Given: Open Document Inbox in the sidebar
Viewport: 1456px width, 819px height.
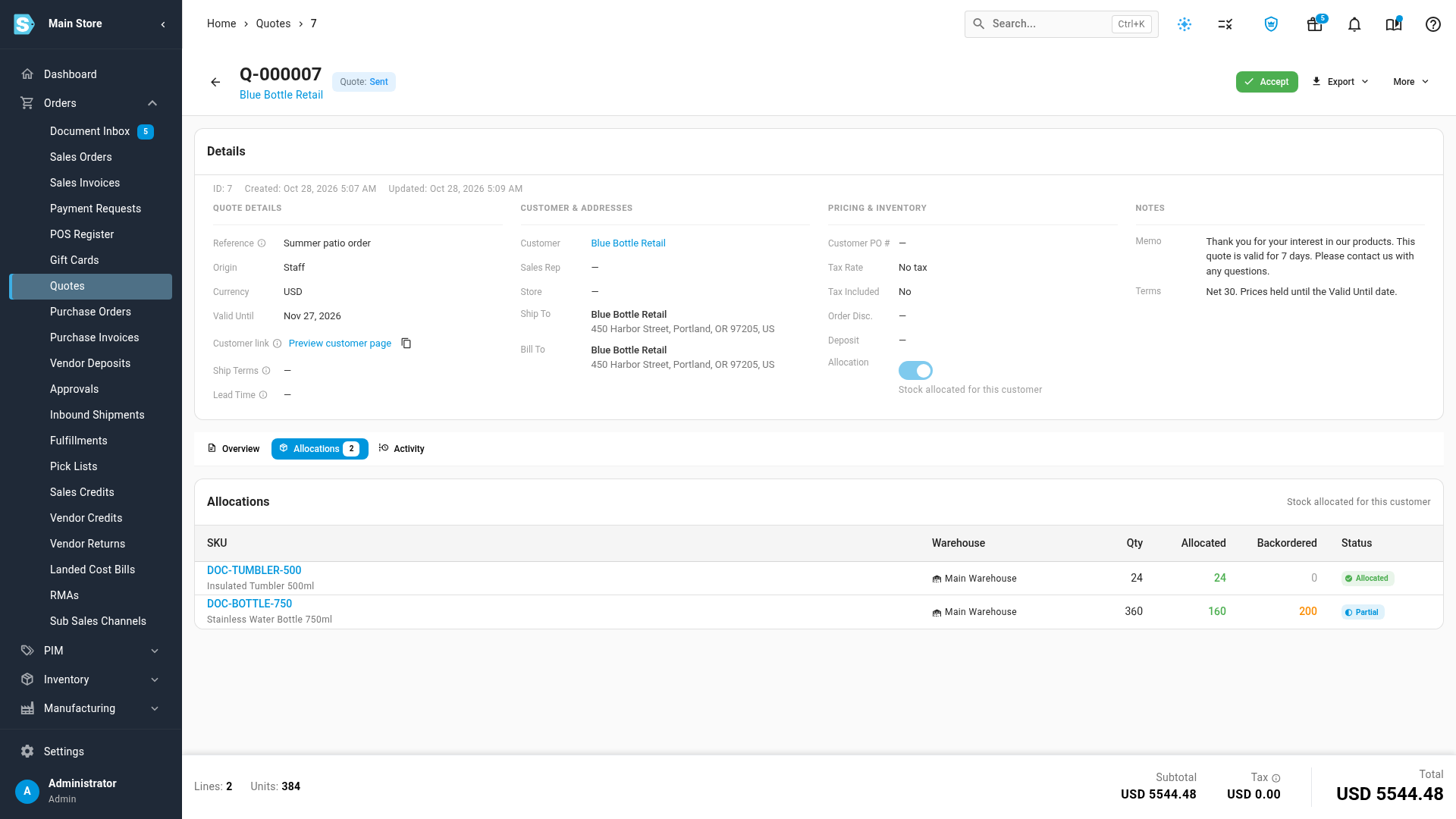Looking at the screenshot, I should (90, 131).
